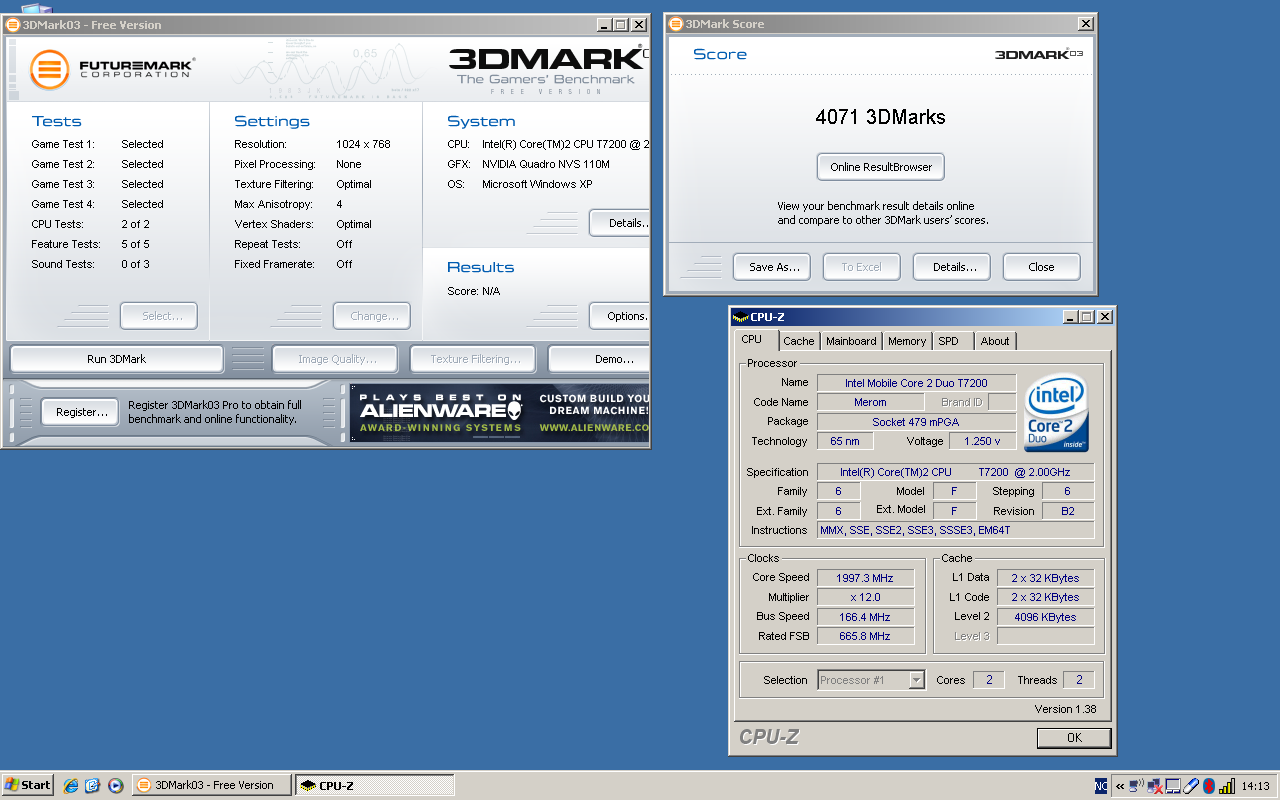The height and width of the screenshot is (800, 1280).
Task: Click the NO language indicator in taskbar
Action: pyautogui.click(x=1101, y=786)
